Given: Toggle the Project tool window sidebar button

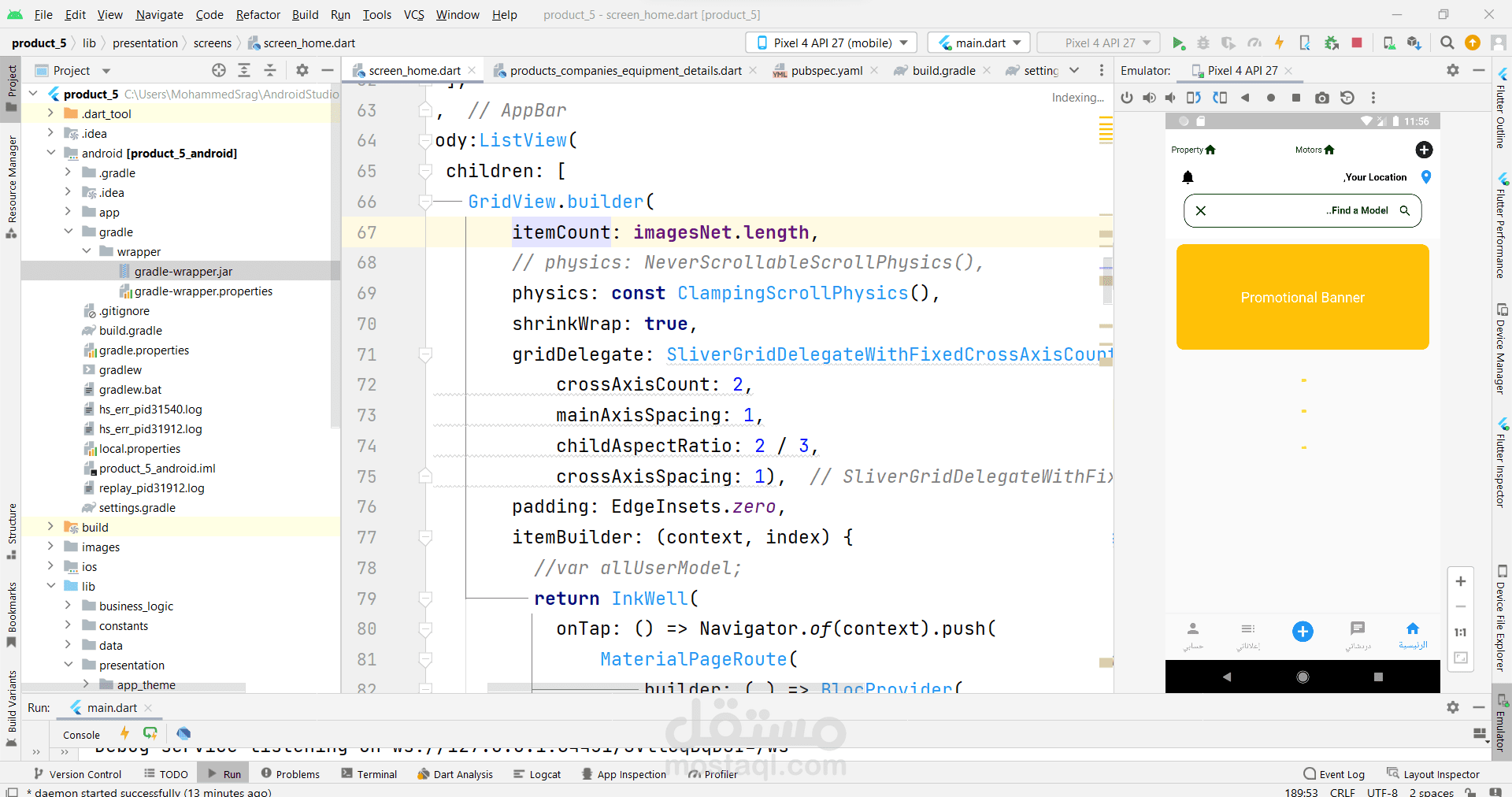Looking at the screenshot, I should 11,88.
